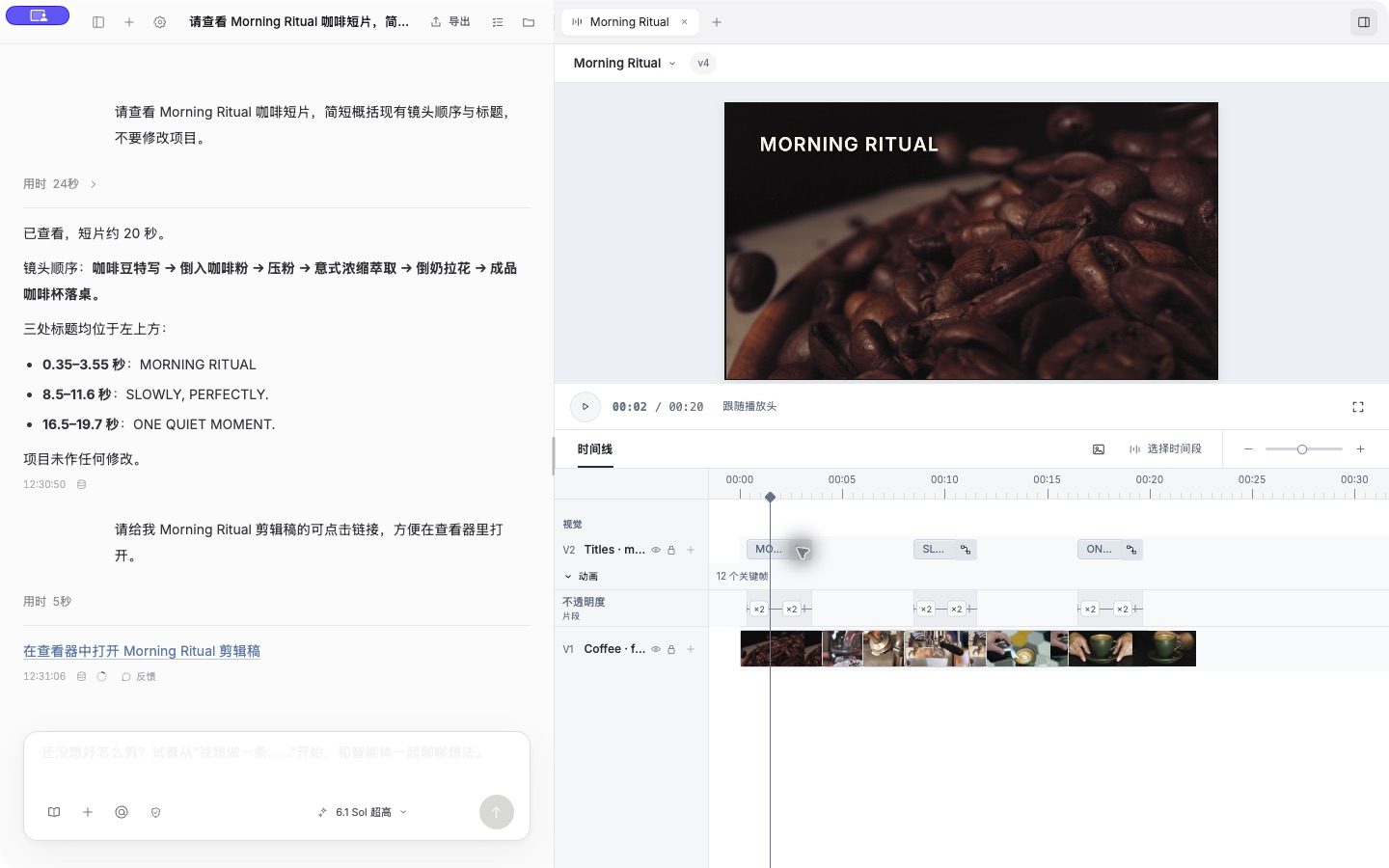Select the 时间线 timeline tab
This screenshot has height=868, width=1389.
tap(595, 449)
